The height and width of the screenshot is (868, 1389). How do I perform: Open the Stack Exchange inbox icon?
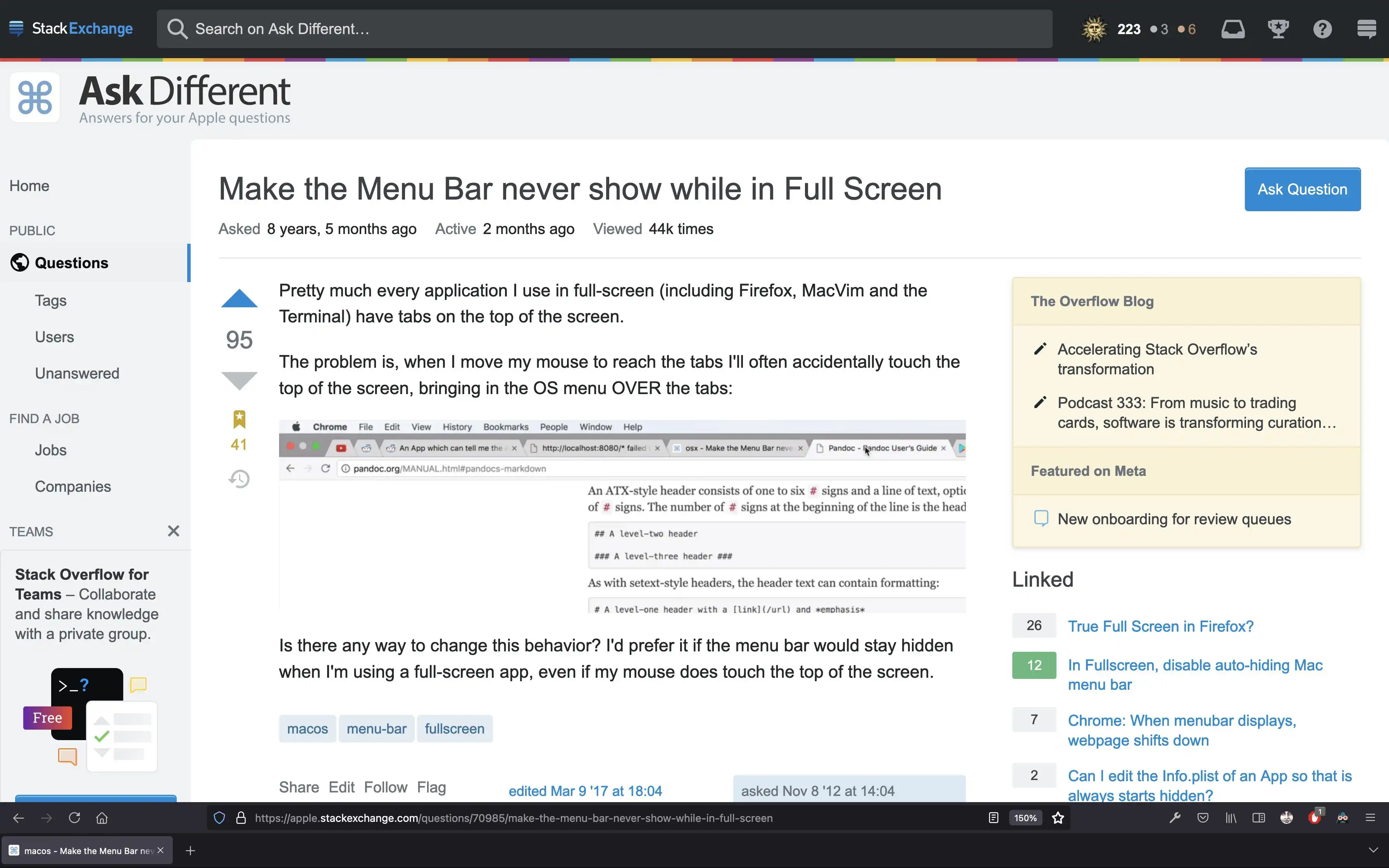click(1233, 29)
